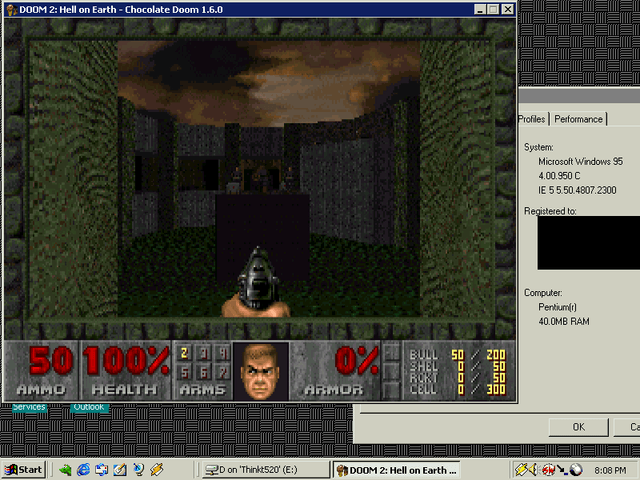The width and height of the screenshot is (640, 480).
Task: Click the BULL ammo row 50 / 200
Action: coord(458,355)
